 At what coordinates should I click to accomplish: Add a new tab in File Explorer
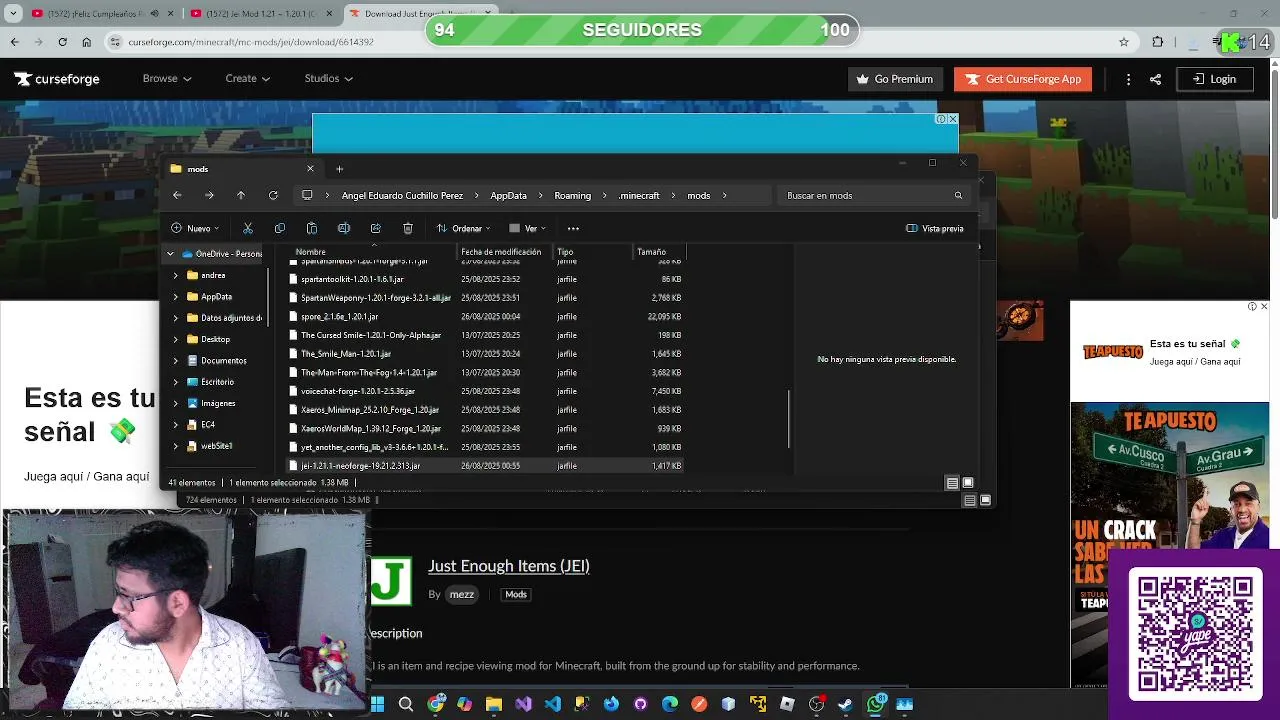tap(339, 169)
